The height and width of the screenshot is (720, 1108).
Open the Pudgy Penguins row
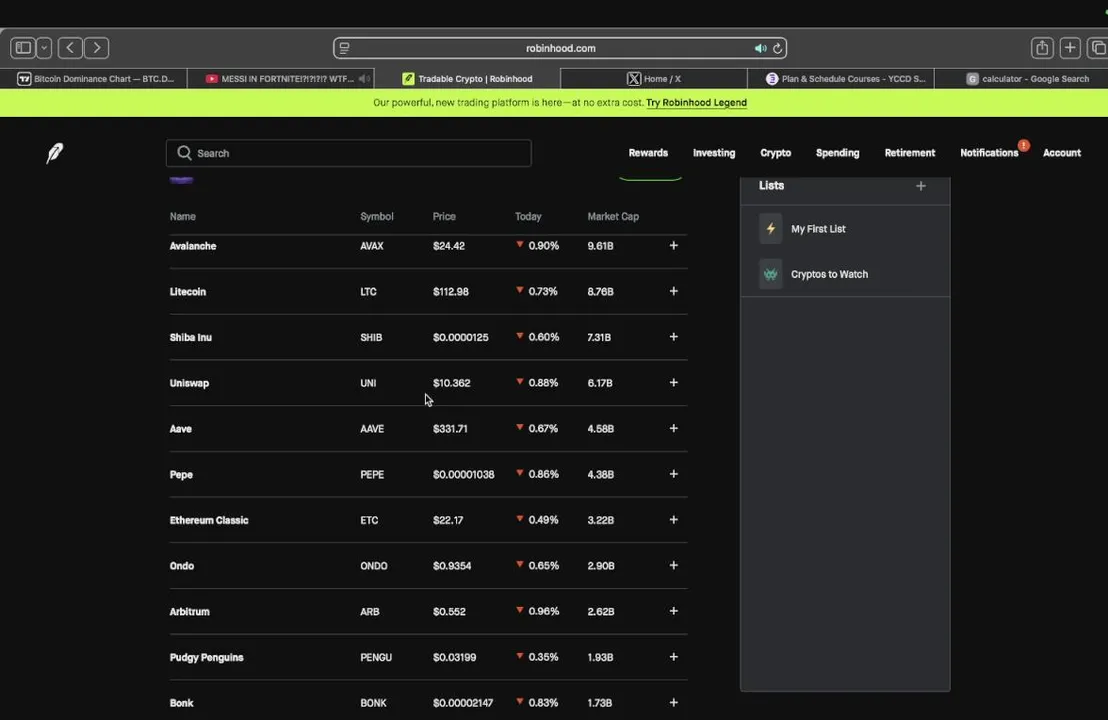click(428, 657)
